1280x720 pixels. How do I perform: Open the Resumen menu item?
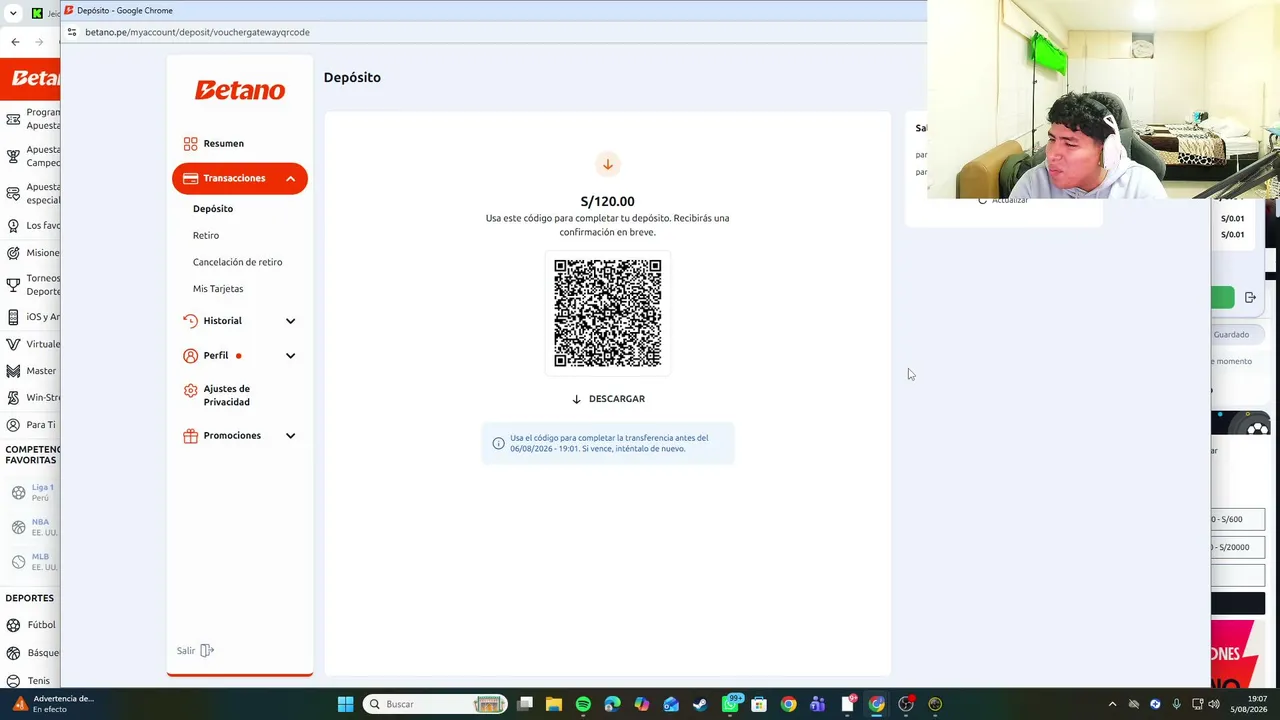click(x=224, y=144)
